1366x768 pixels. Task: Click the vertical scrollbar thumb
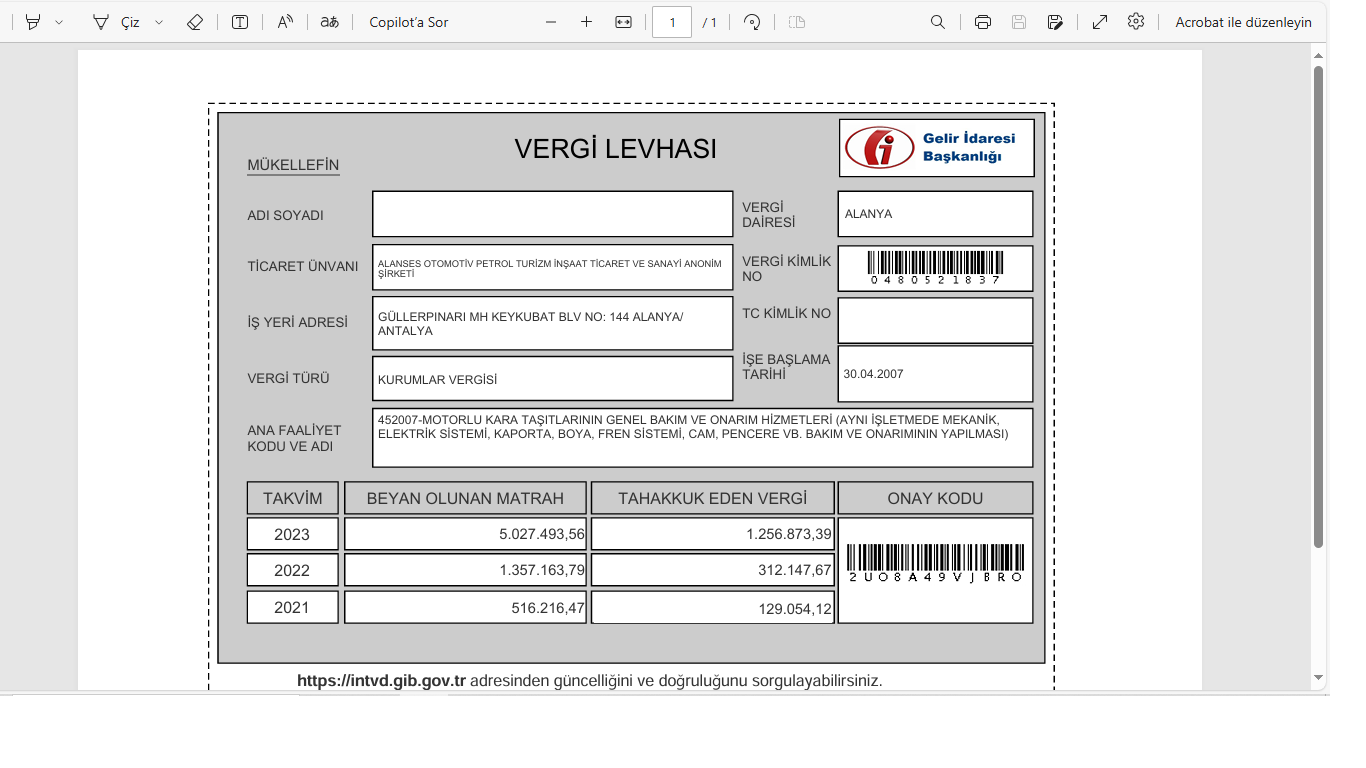[x=1318, y=306]
